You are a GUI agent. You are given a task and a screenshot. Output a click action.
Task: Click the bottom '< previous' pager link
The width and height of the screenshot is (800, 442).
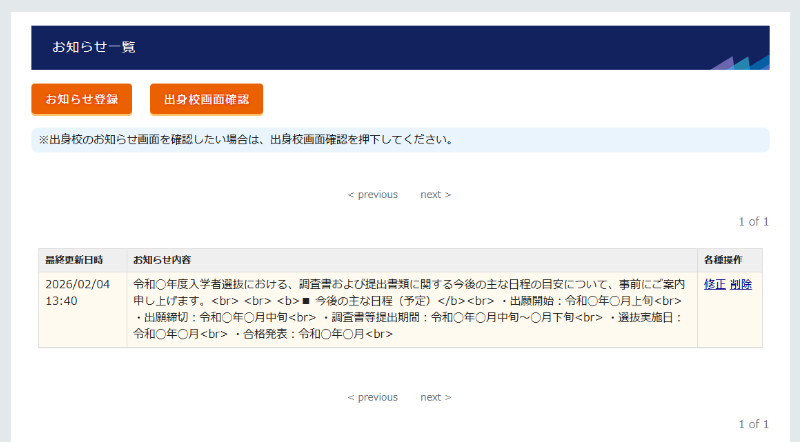click(372, 397)
